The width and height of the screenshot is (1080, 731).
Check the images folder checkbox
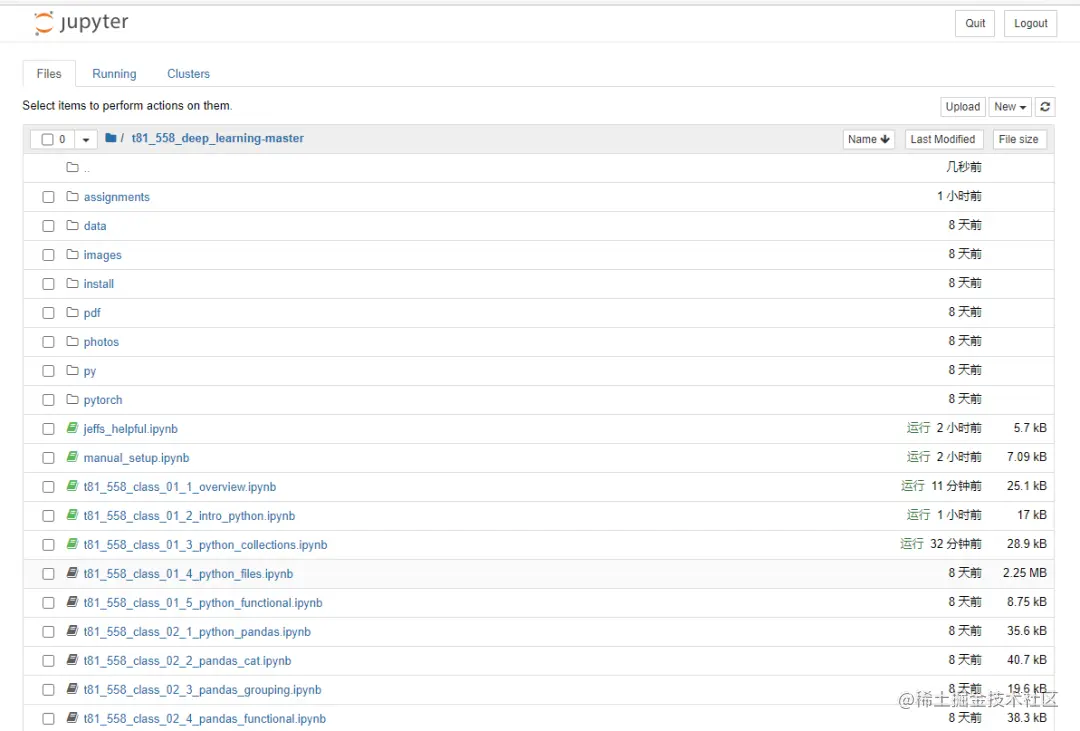click(48, 255)
